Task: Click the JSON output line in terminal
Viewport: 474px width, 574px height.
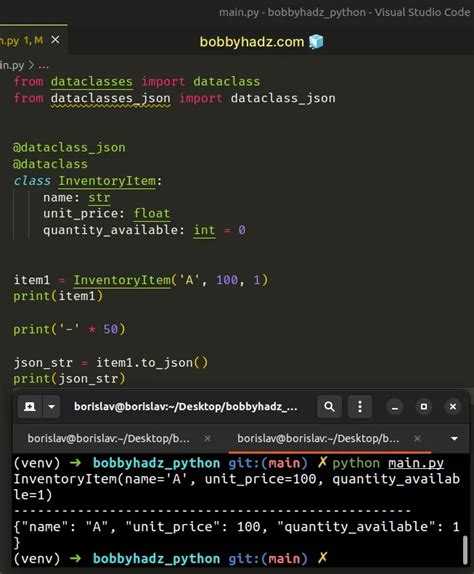Action: click(x=236, y=527)
